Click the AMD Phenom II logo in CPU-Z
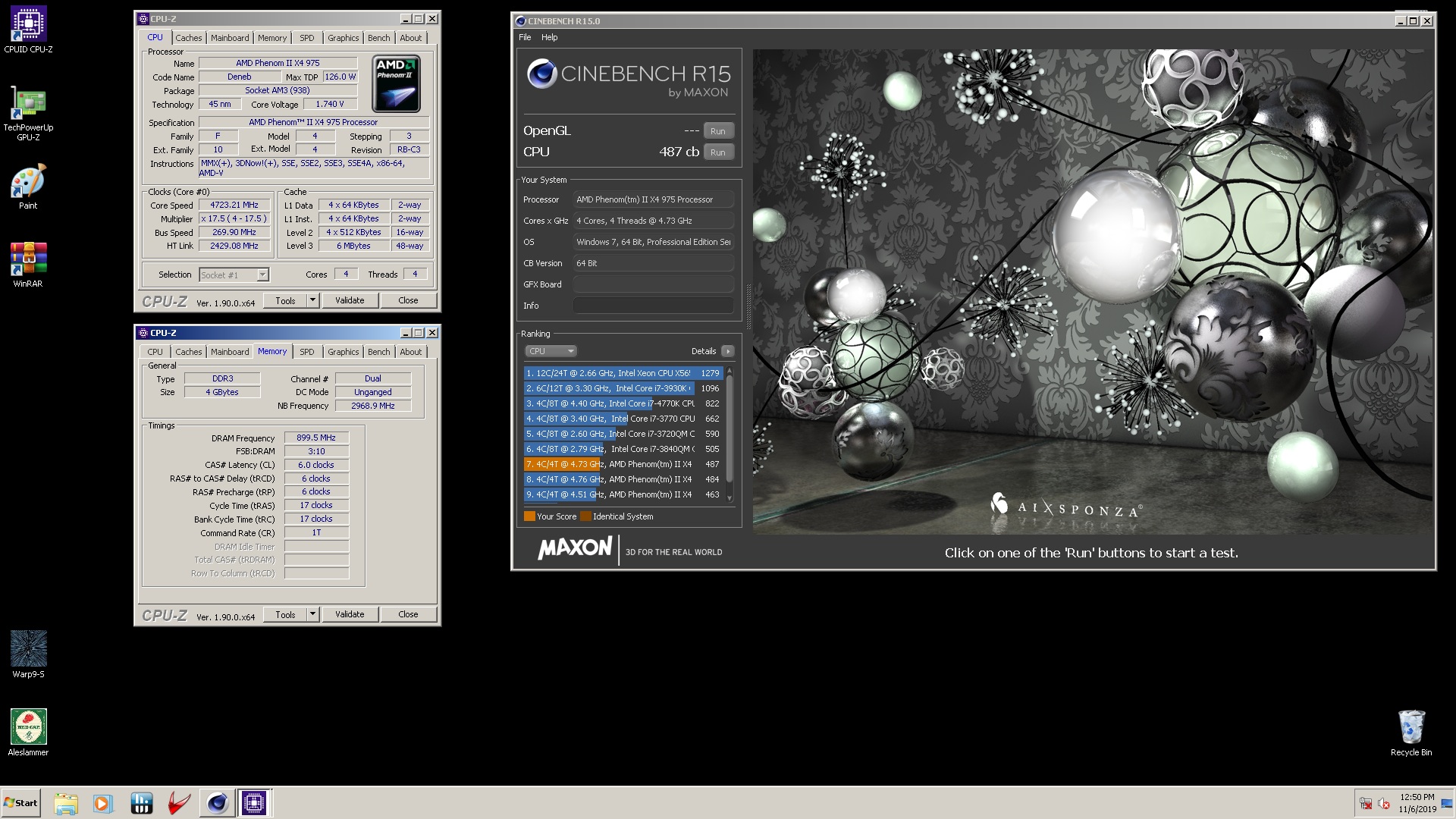The width and height of the screenshot is (1456, 819). click(397, 85)
